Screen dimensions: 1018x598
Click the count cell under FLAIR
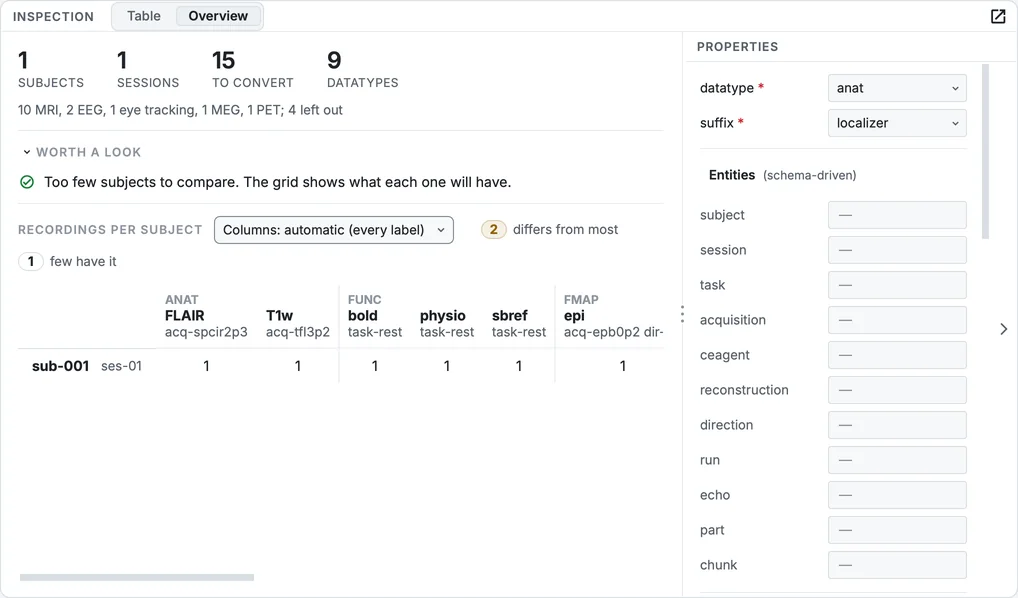click(206, 366)
